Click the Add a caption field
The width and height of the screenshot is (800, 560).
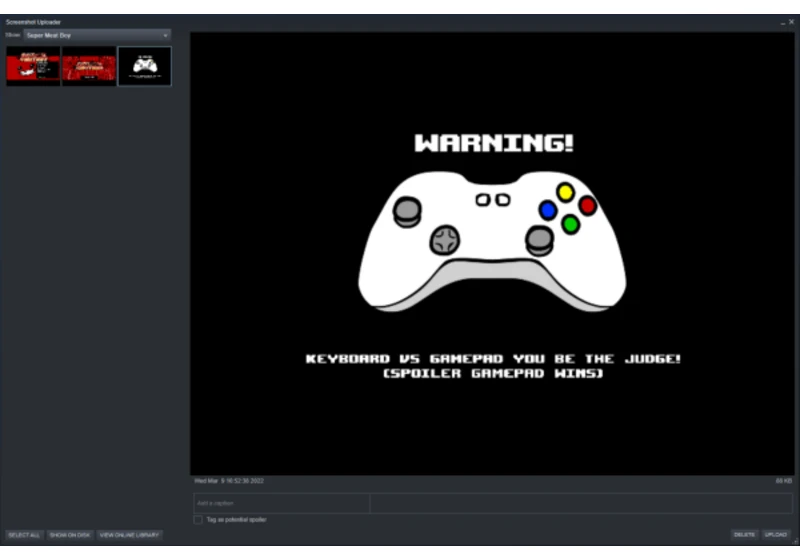[282, 503]
